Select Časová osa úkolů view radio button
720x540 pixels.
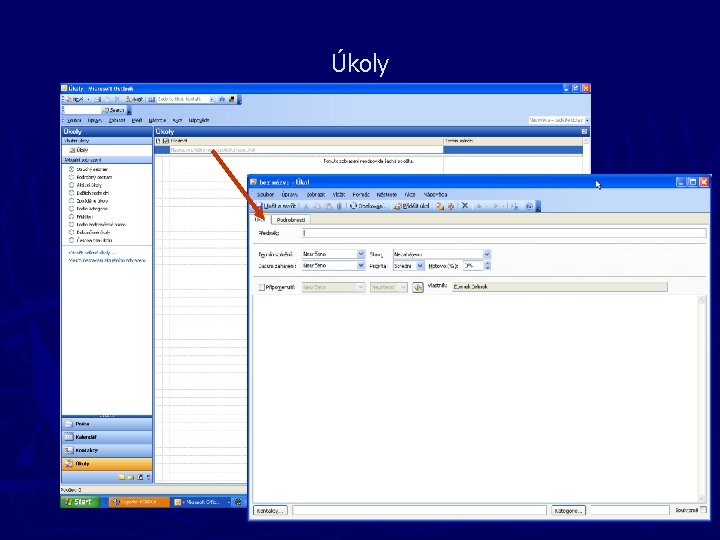point(71,240)
